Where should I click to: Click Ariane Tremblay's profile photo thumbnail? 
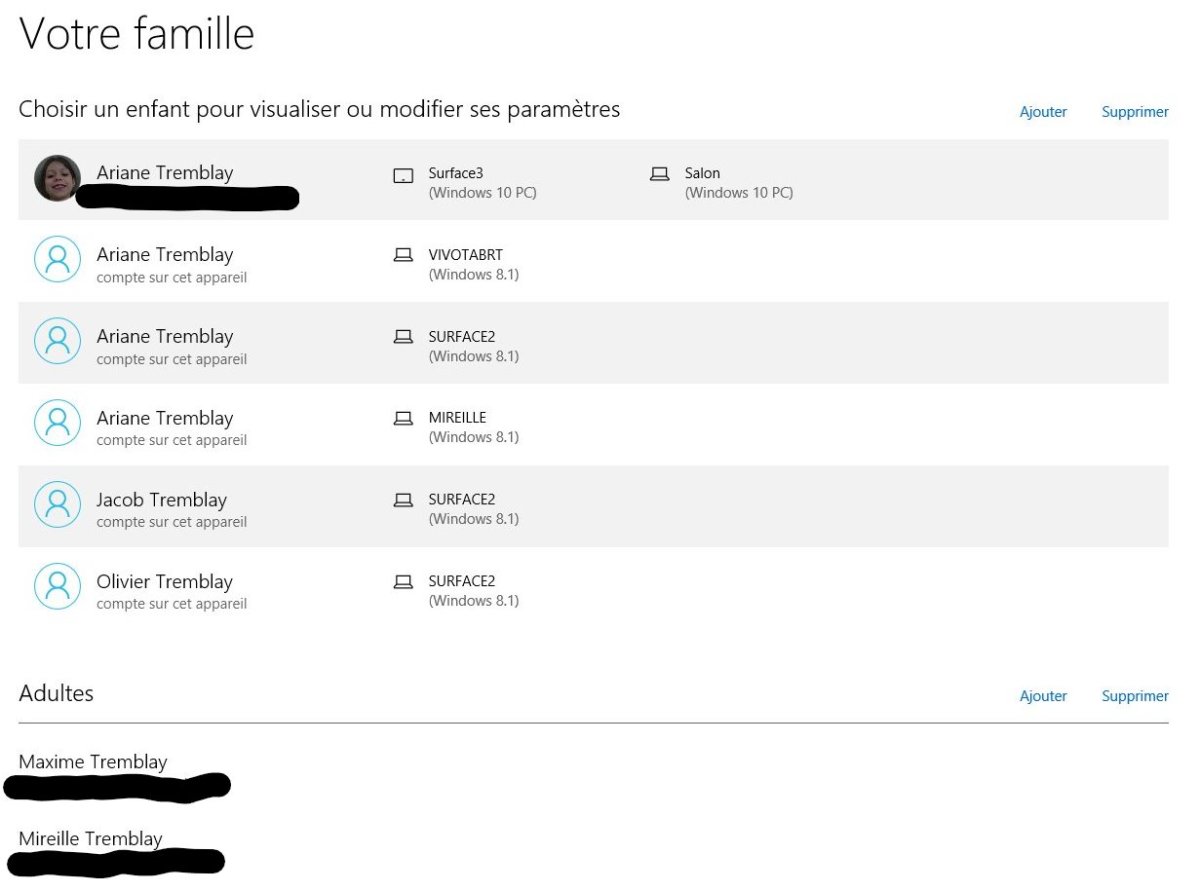click(57, 178)
